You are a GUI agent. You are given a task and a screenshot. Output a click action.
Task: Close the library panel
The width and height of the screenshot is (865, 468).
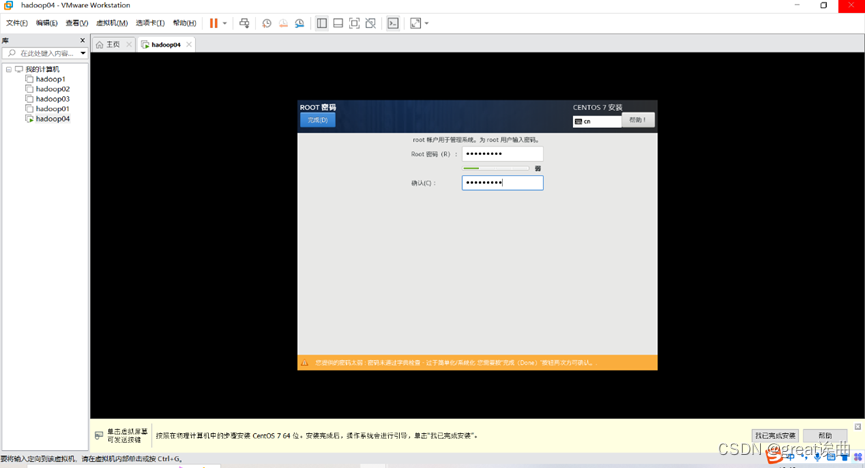click(x=83, y=40)
